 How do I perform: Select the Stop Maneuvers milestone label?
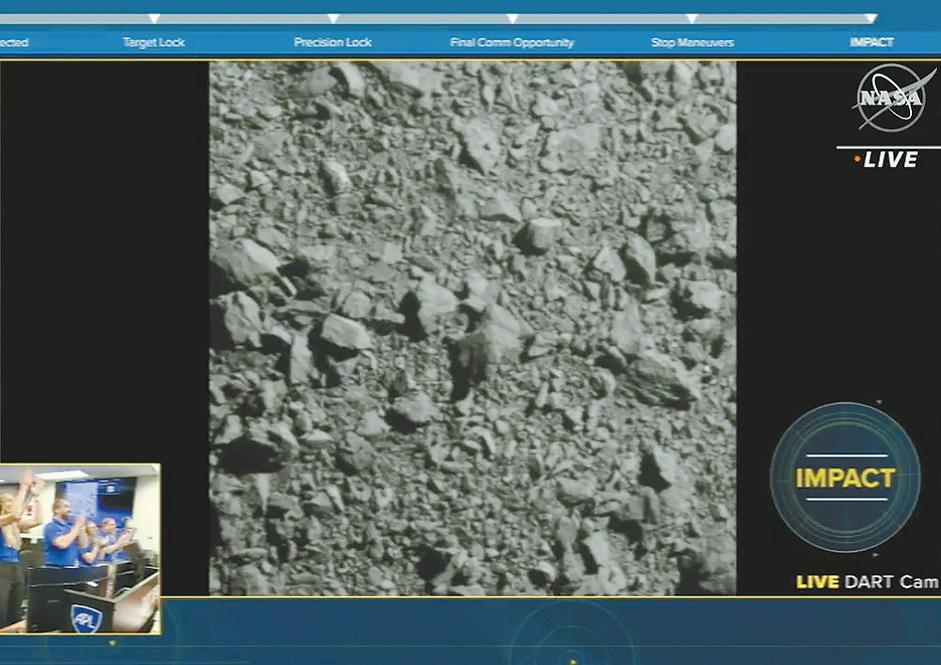692,43
